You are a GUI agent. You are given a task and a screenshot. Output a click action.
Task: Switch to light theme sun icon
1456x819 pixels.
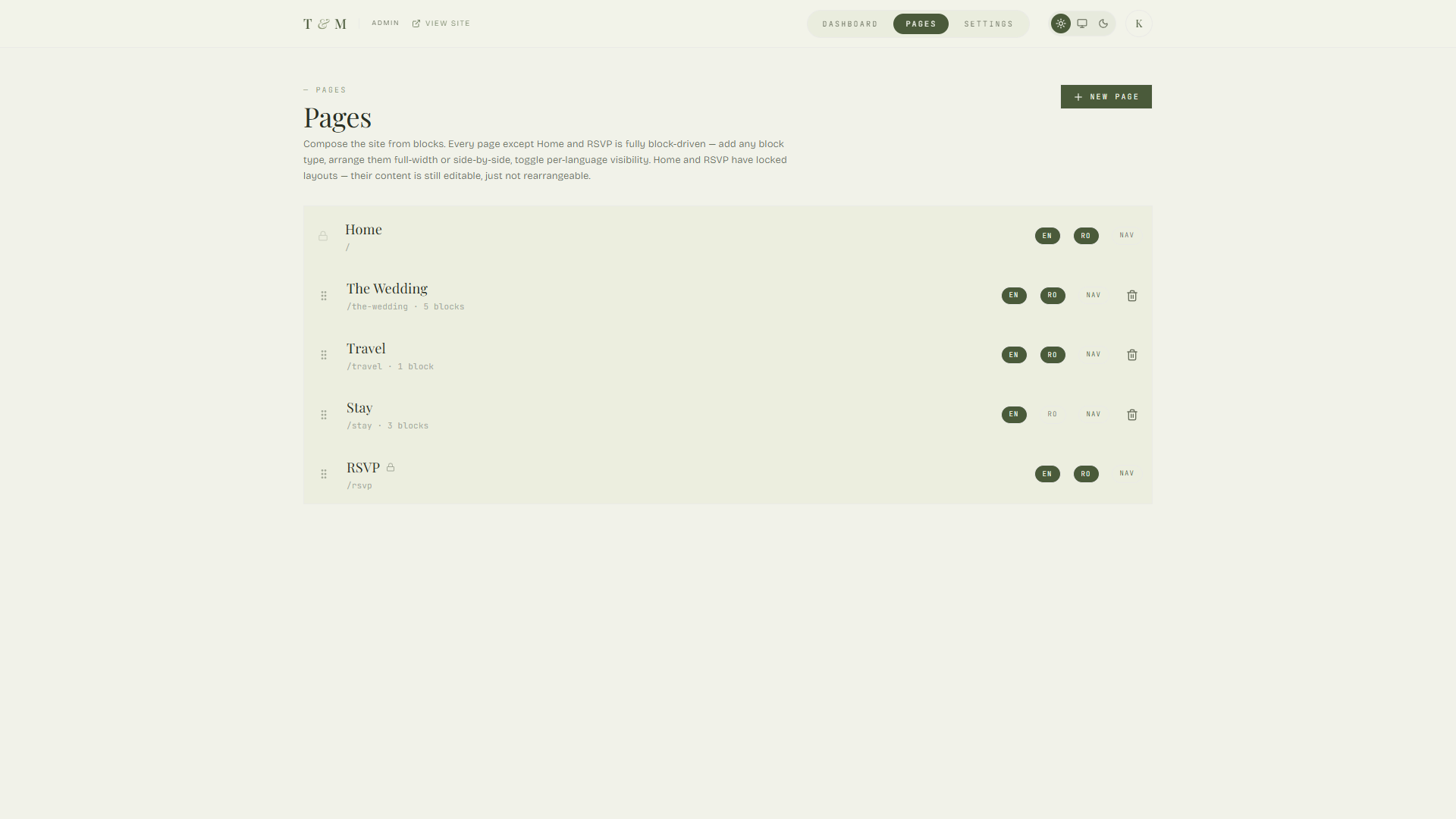coord(1061,24)
